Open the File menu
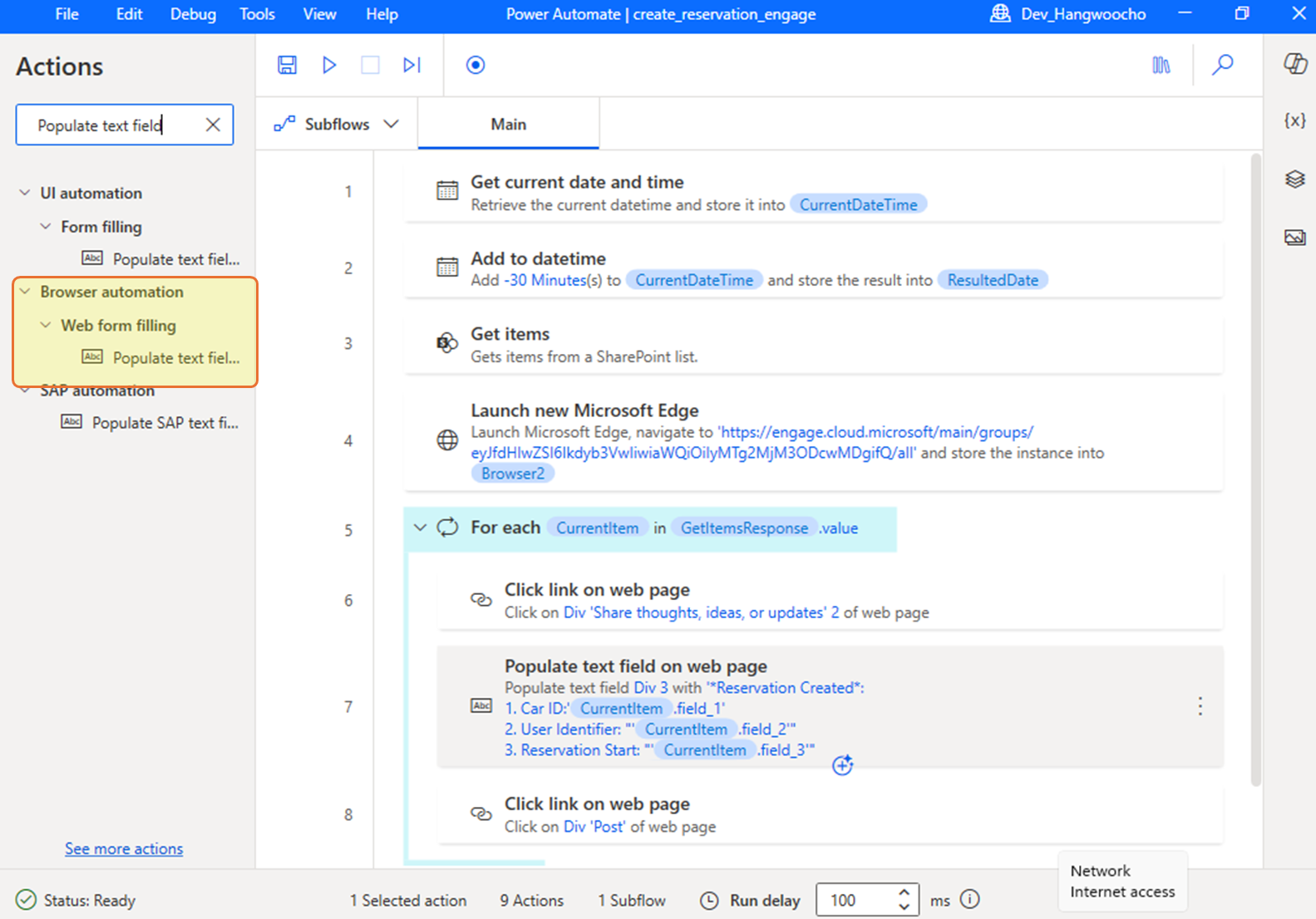This screenshot has width=1316, height=919. (x=67, y=14)
